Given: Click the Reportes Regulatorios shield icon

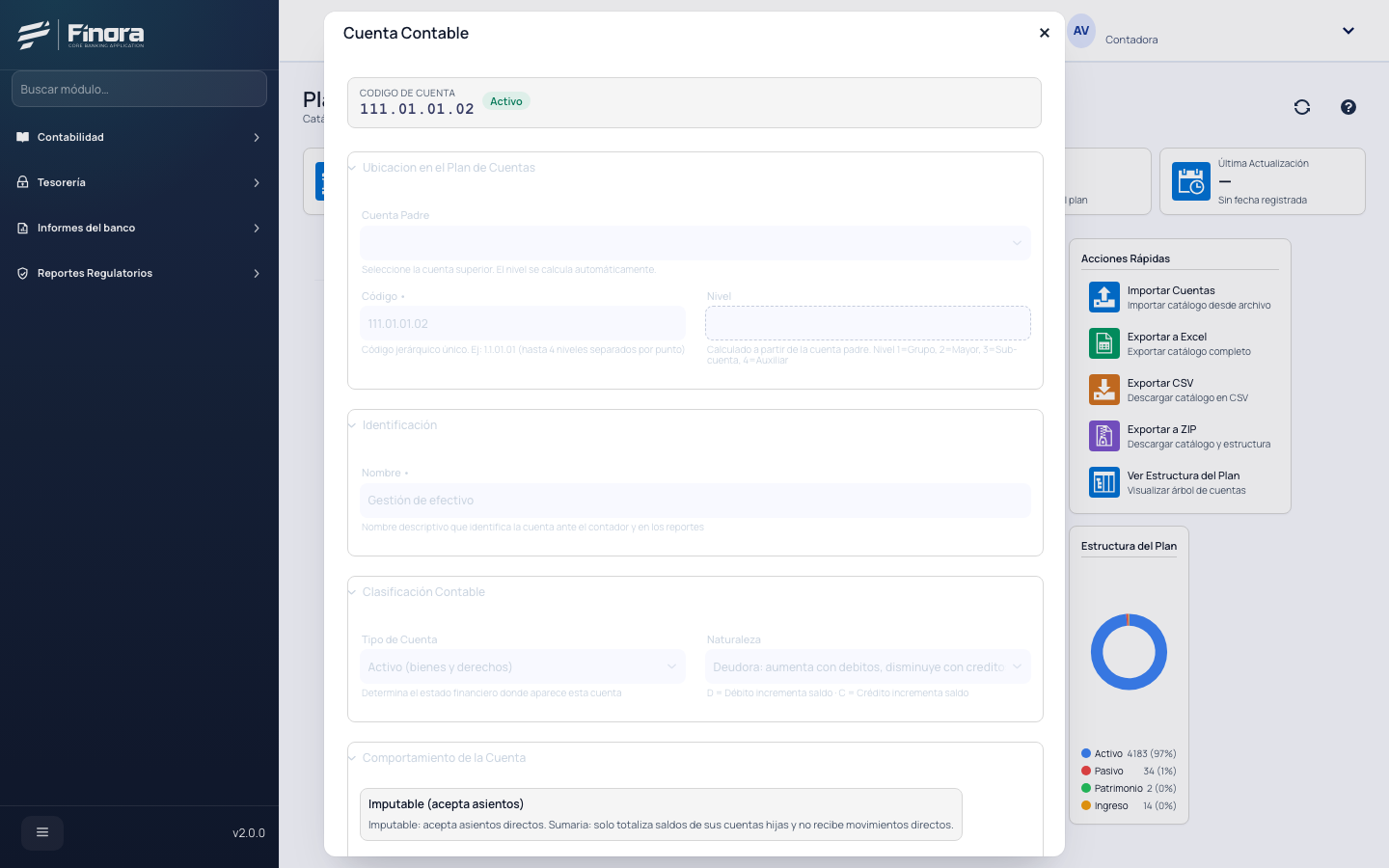Looking at the screenshot, I should click(x=23, y=273).
